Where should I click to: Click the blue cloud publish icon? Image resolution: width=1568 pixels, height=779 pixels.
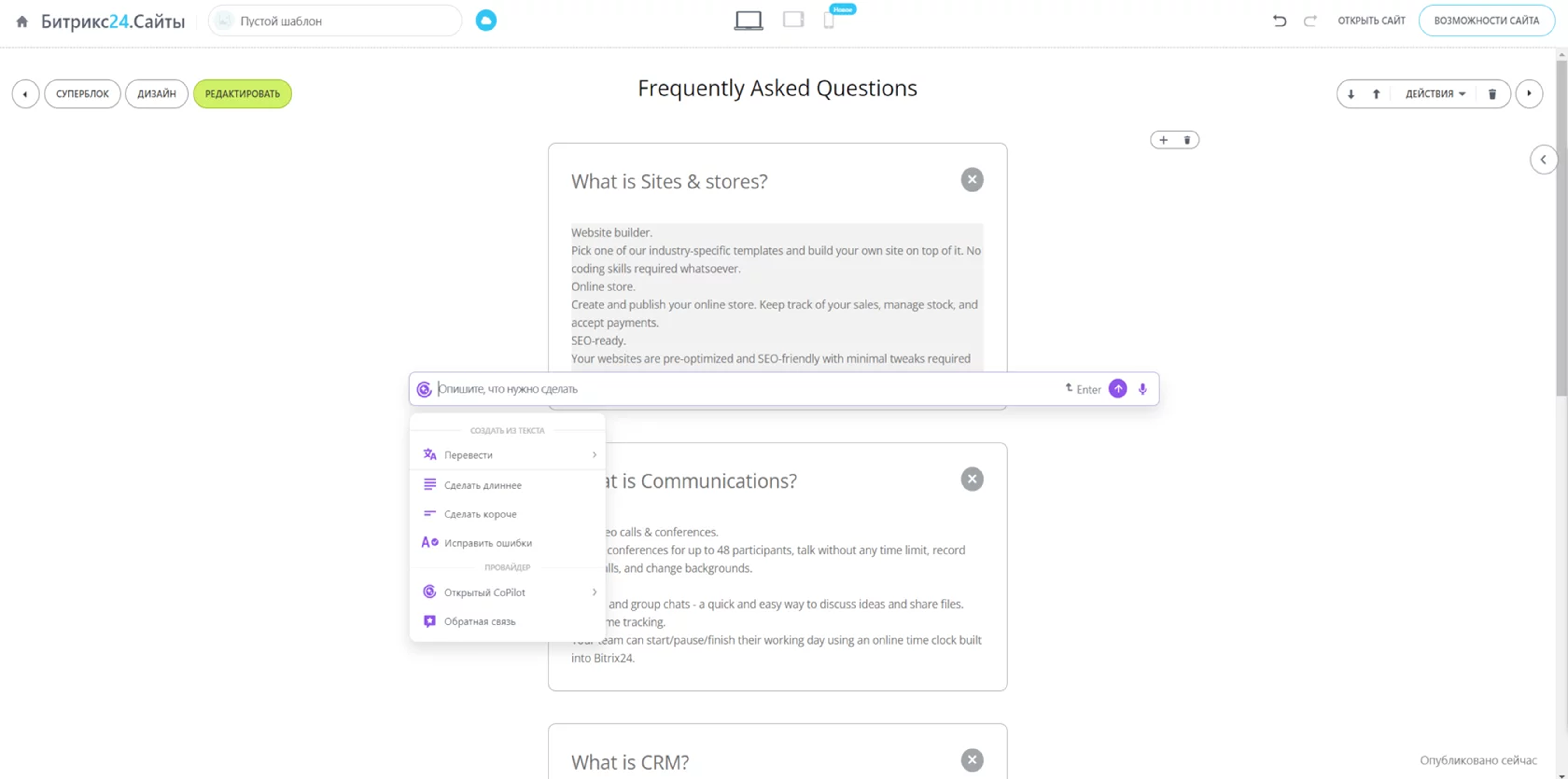click(485, 21)
